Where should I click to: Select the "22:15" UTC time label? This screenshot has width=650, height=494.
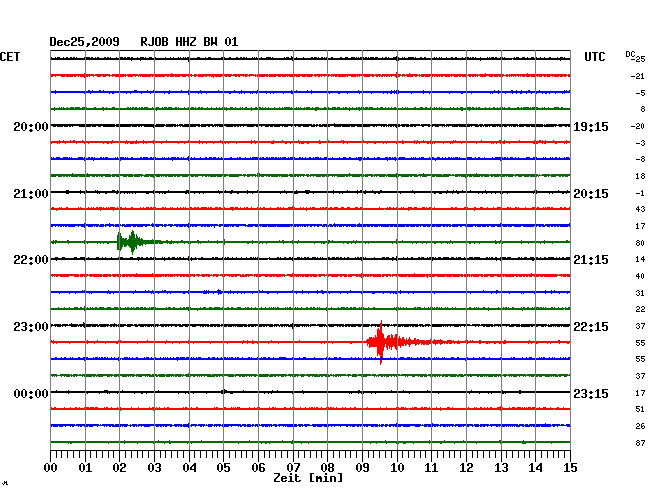tap(591, 327)
